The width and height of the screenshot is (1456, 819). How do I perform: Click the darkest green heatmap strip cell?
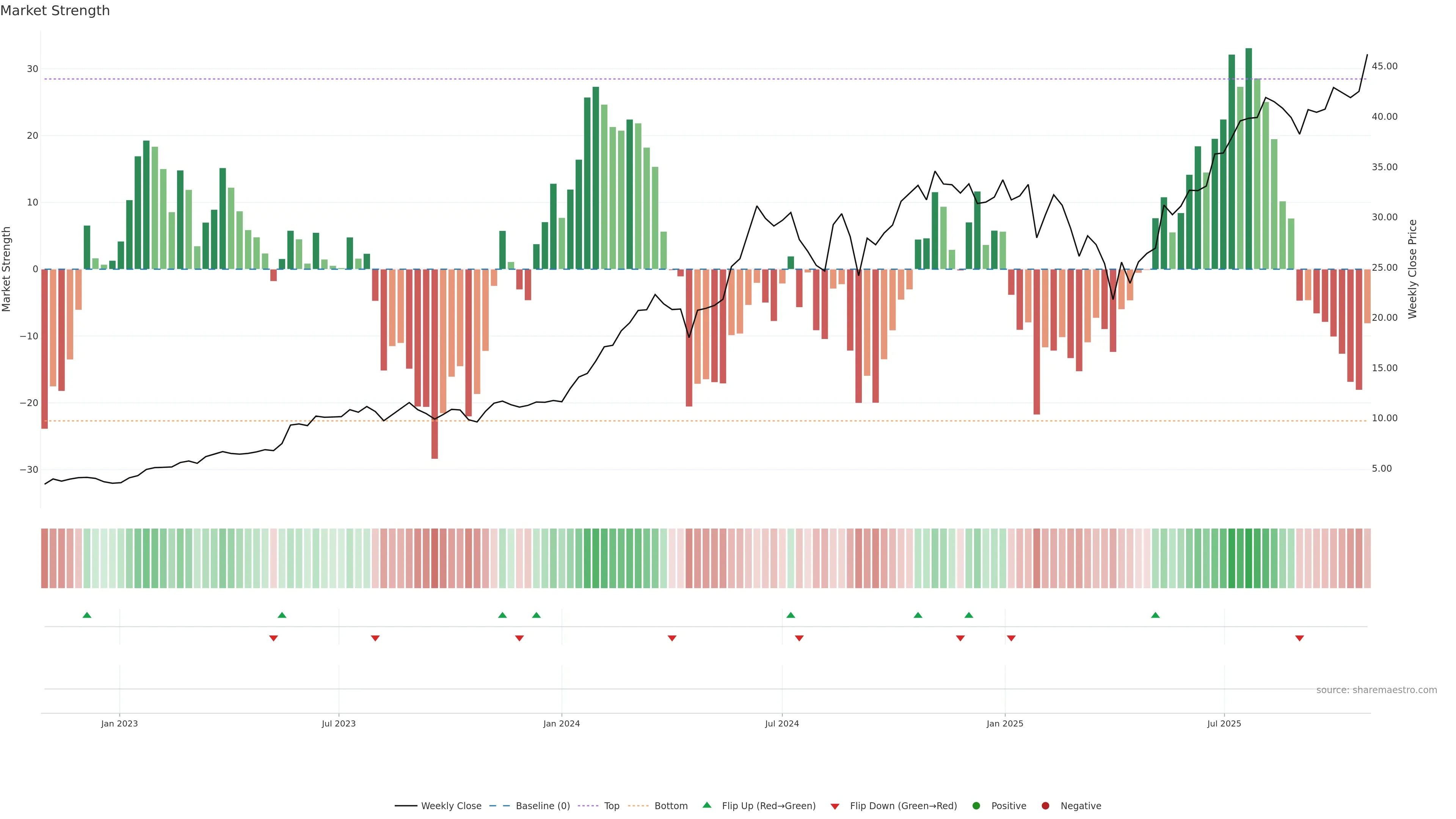[1249, 559]
